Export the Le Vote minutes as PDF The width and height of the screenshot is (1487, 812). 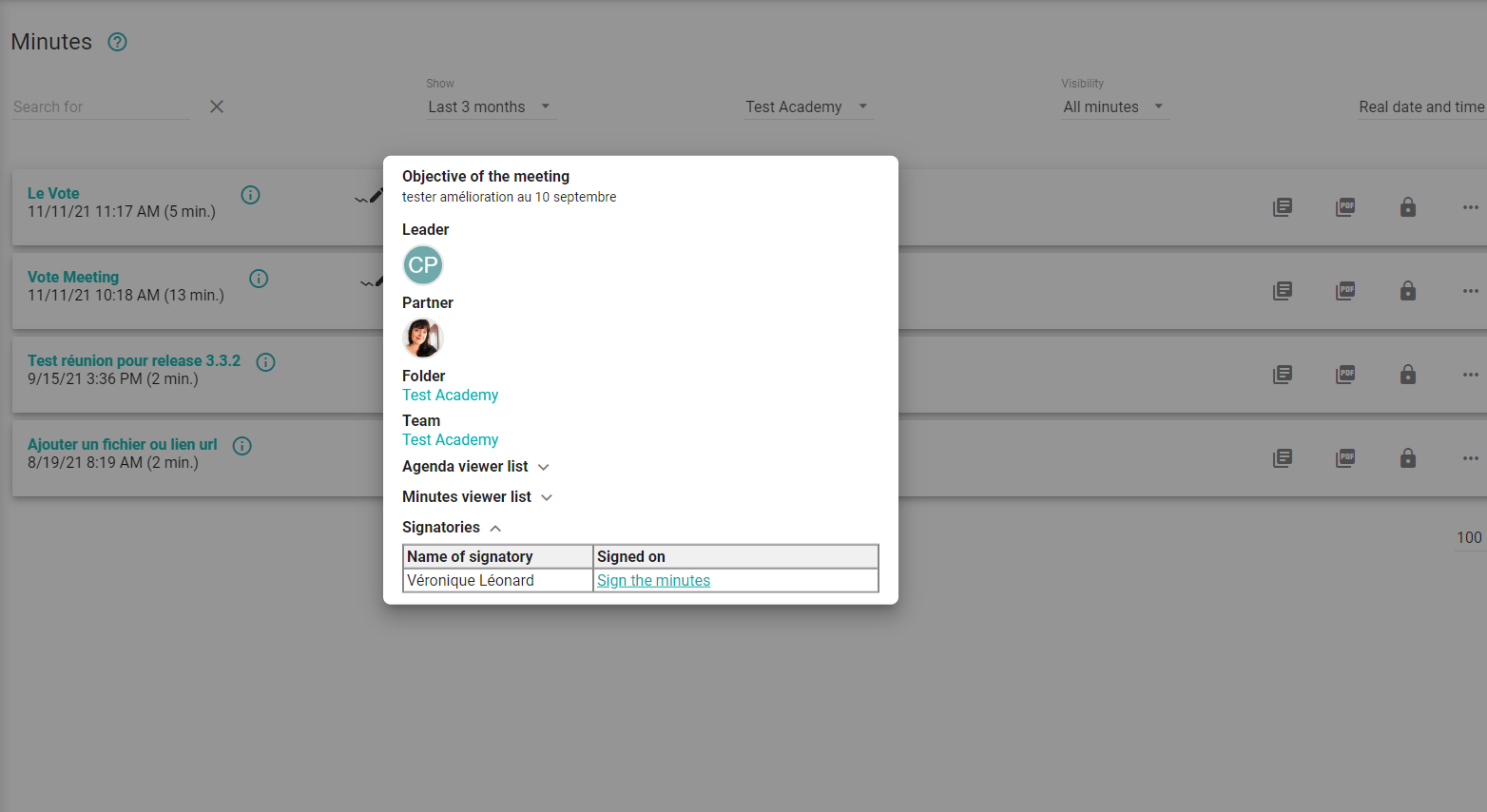click(x=1345, y=207)
